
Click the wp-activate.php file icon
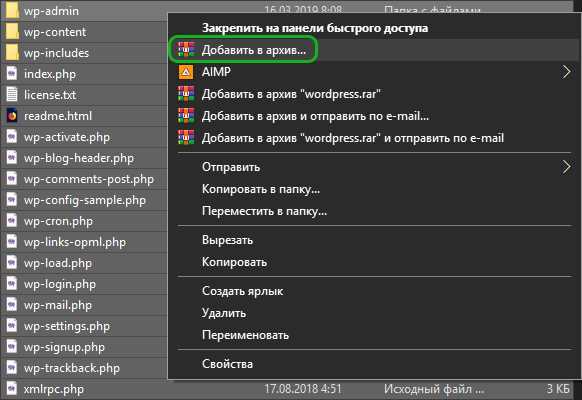coord(12,137)
